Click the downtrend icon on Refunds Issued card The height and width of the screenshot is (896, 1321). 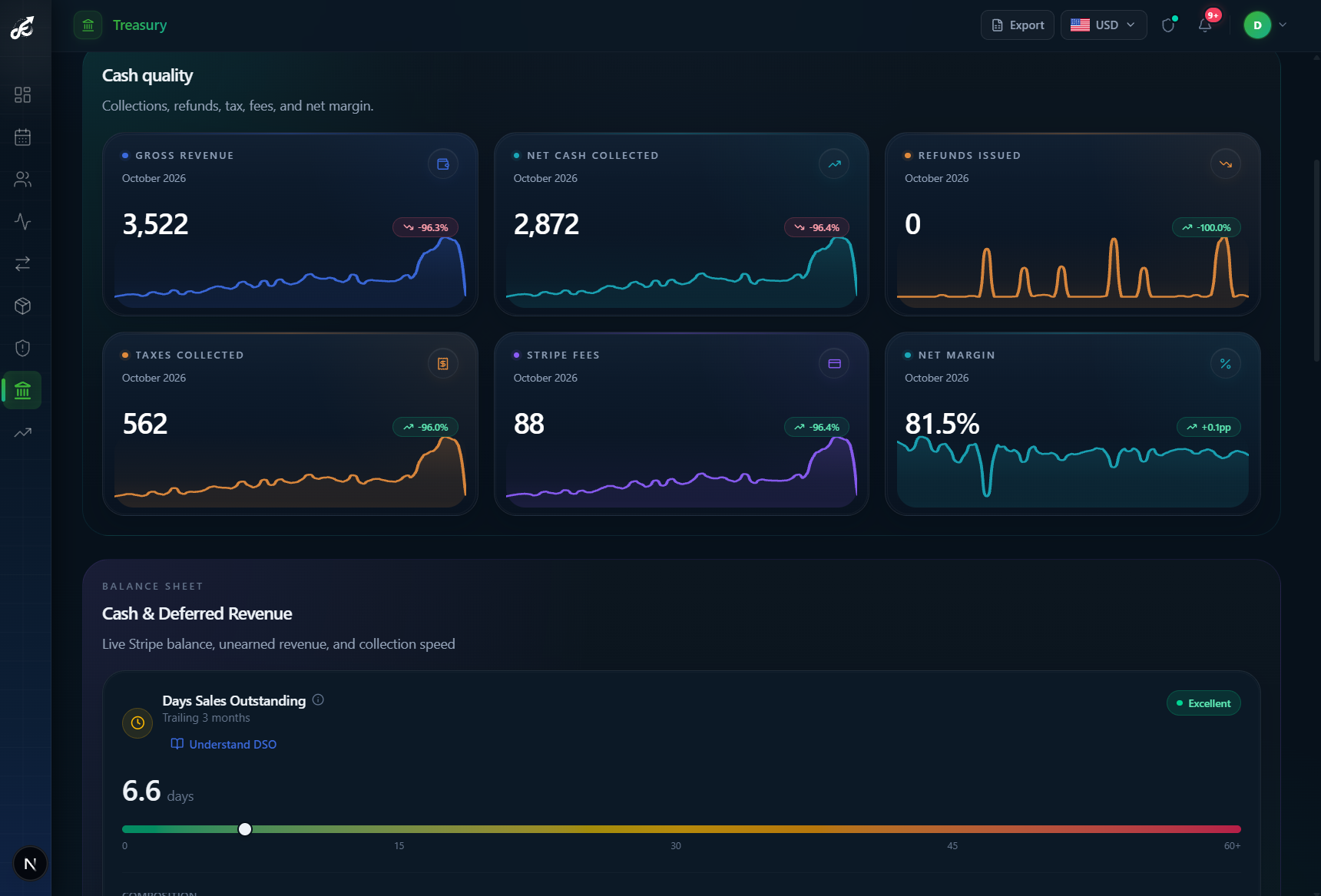(x=1226, y=164)
